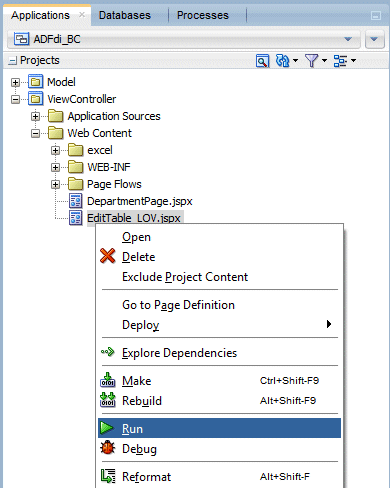The image size is (390, 488).
Task: Select the Application Sources label
Action: click(x=114, y=116)
